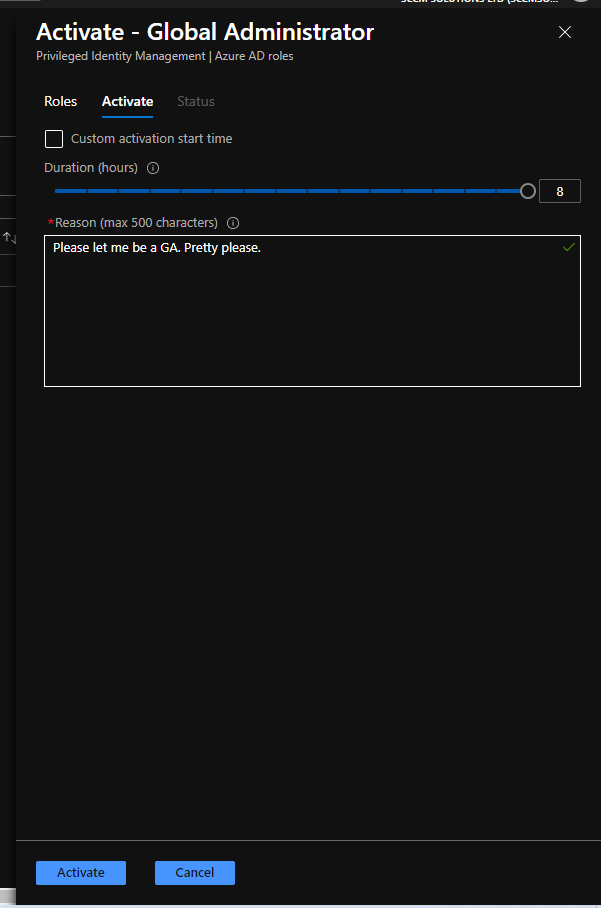The image size is (601, 908).
Task: Click the left end of the duration slider
Action: [57, 191]
